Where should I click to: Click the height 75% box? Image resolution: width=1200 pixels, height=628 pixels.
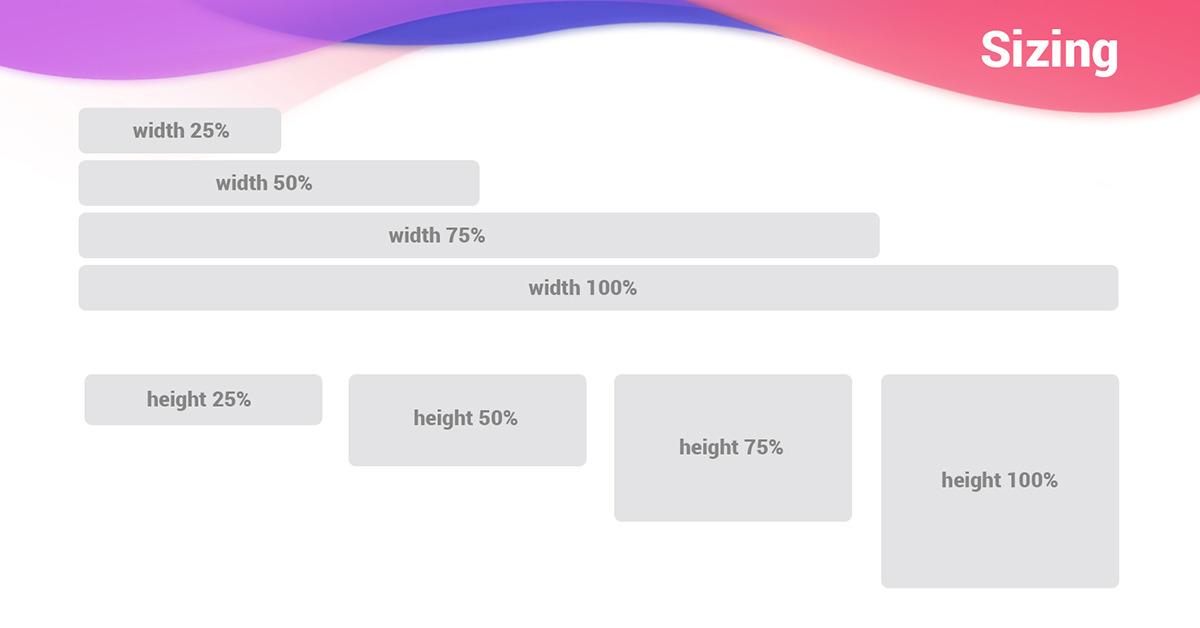(733, 448)
